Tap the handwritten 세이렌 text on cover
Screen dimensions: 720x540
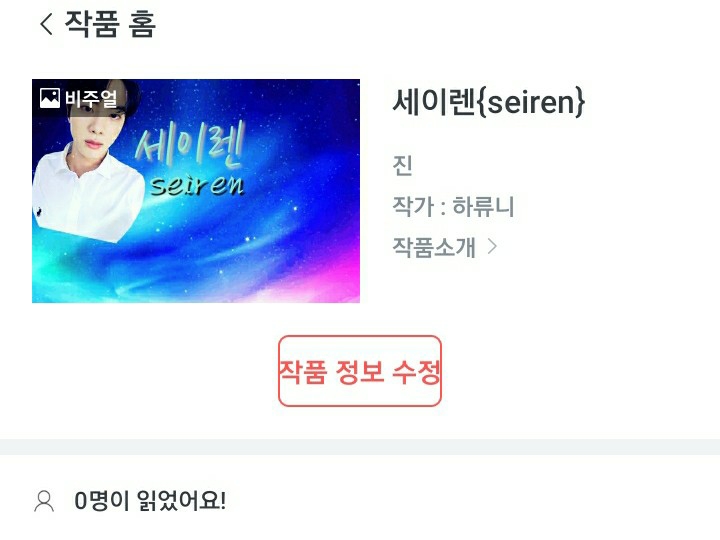pyautogui.click(x=190, y=146)
